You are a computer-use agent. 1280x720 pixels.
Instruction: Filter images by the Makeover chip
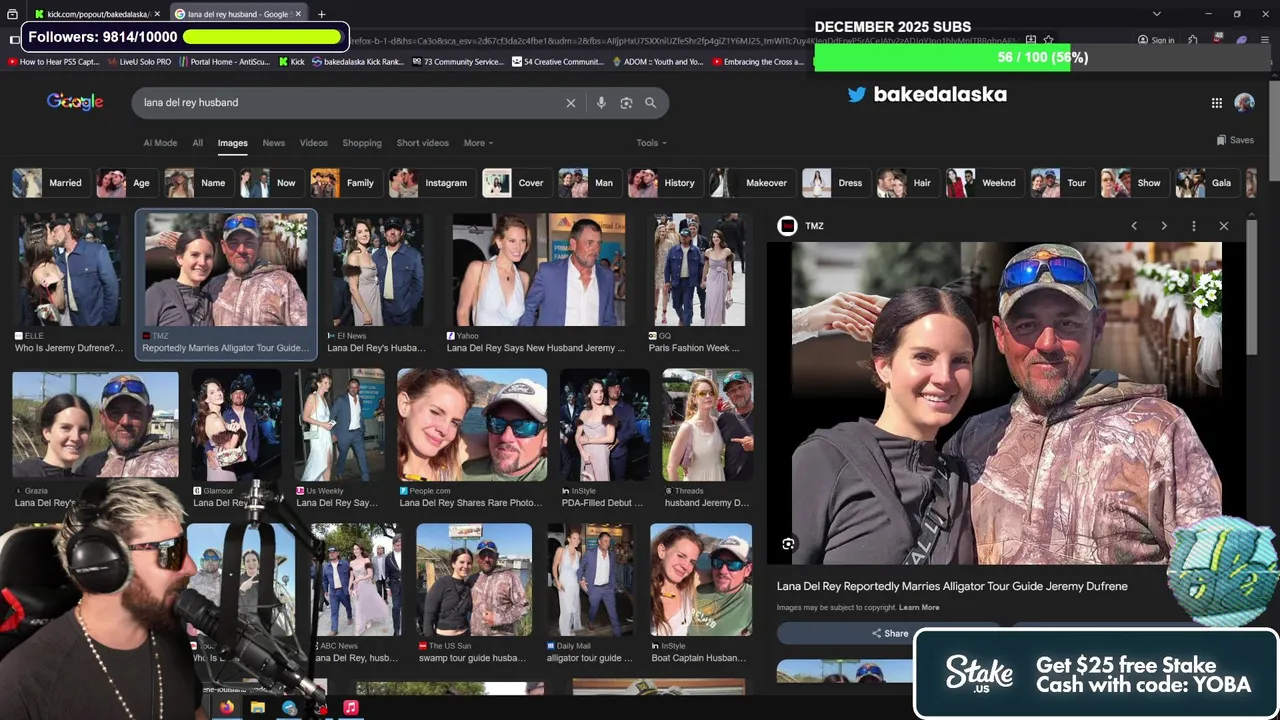pos(751,183)
